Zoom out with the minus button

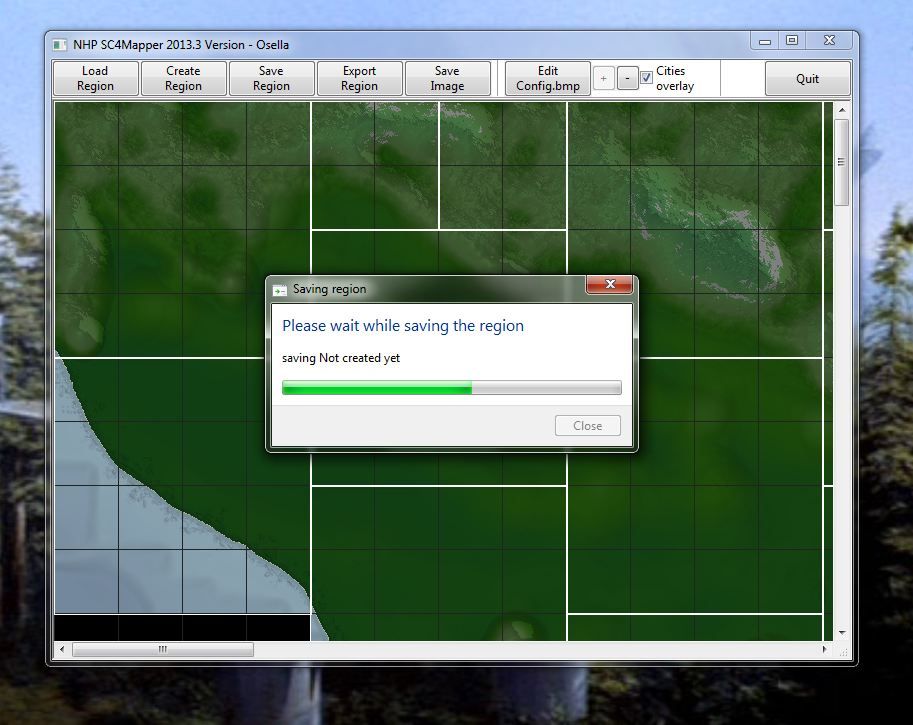pyautogui.click(x=627, y=78)
